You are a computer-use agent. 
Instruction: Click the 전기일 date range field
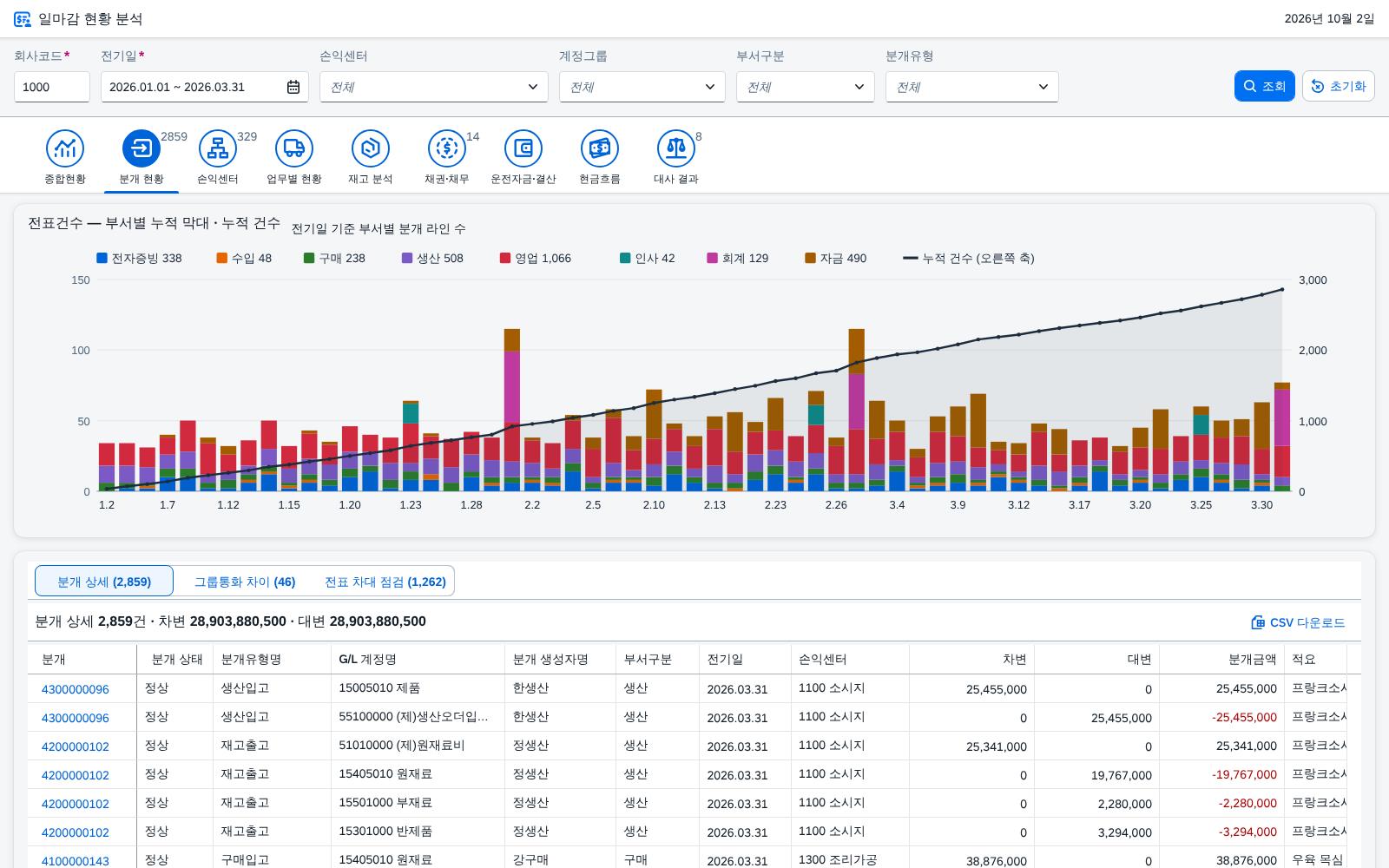coord(205,87)
